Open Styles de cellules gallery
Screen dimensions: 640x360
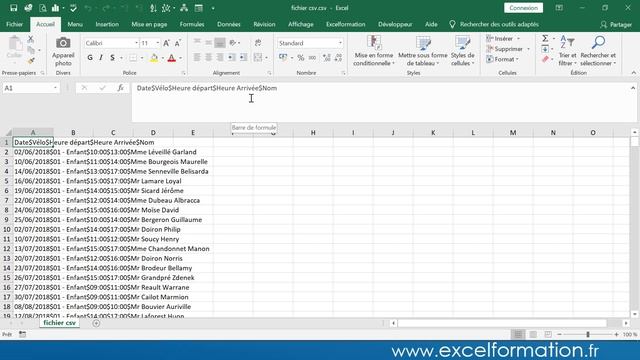(462, 51)
